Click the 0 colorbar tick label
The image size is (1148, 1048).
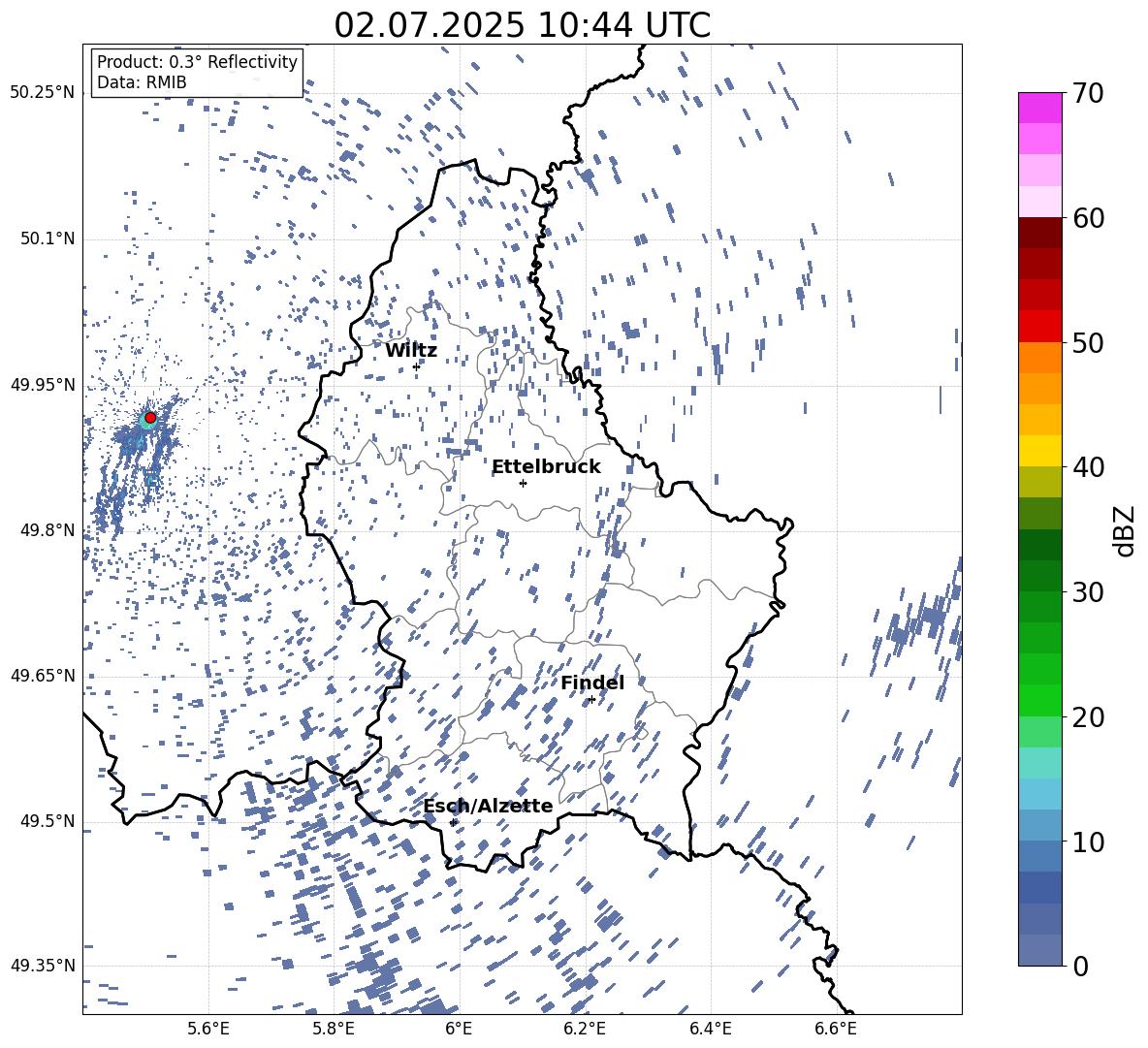pos(1081,966)
